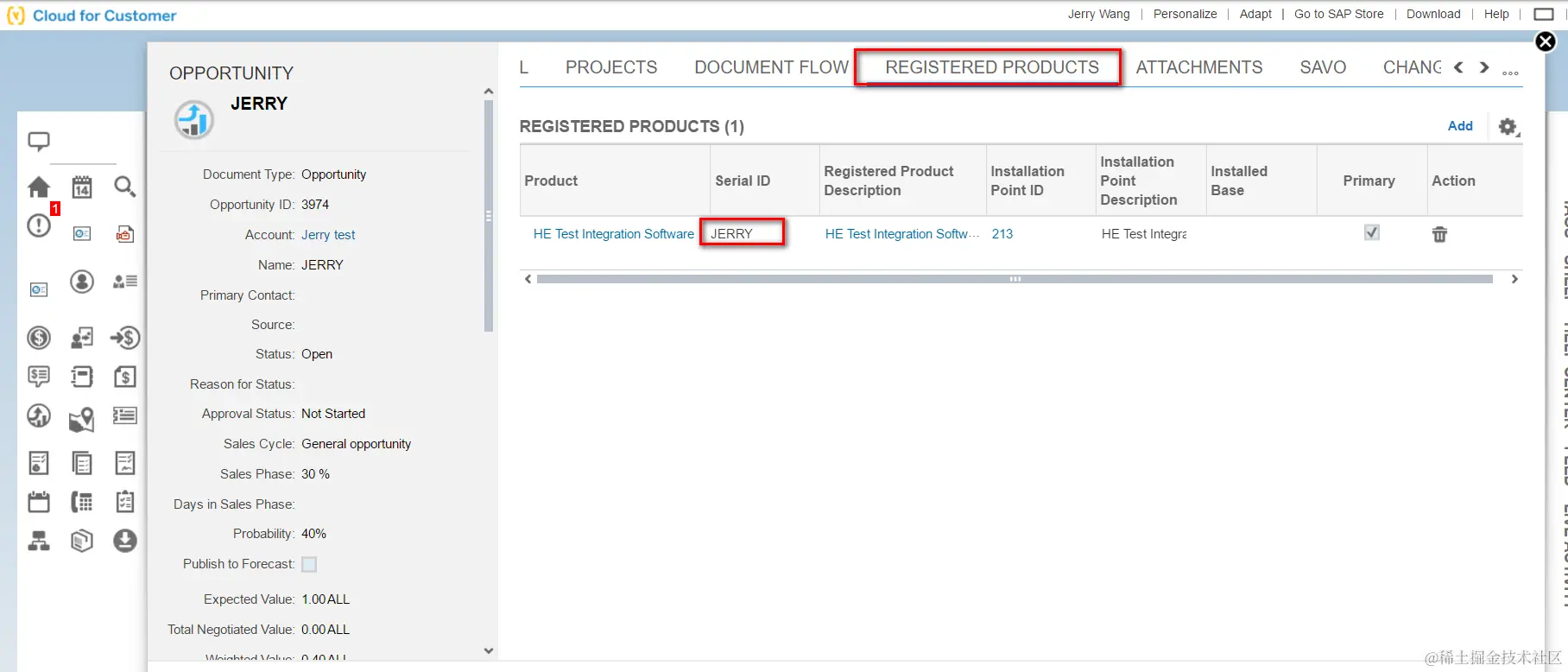The height and width of the screenshot is (672, 1568).
Task: Click the details panel scroll down arrow
Action: tap(489, 651)
